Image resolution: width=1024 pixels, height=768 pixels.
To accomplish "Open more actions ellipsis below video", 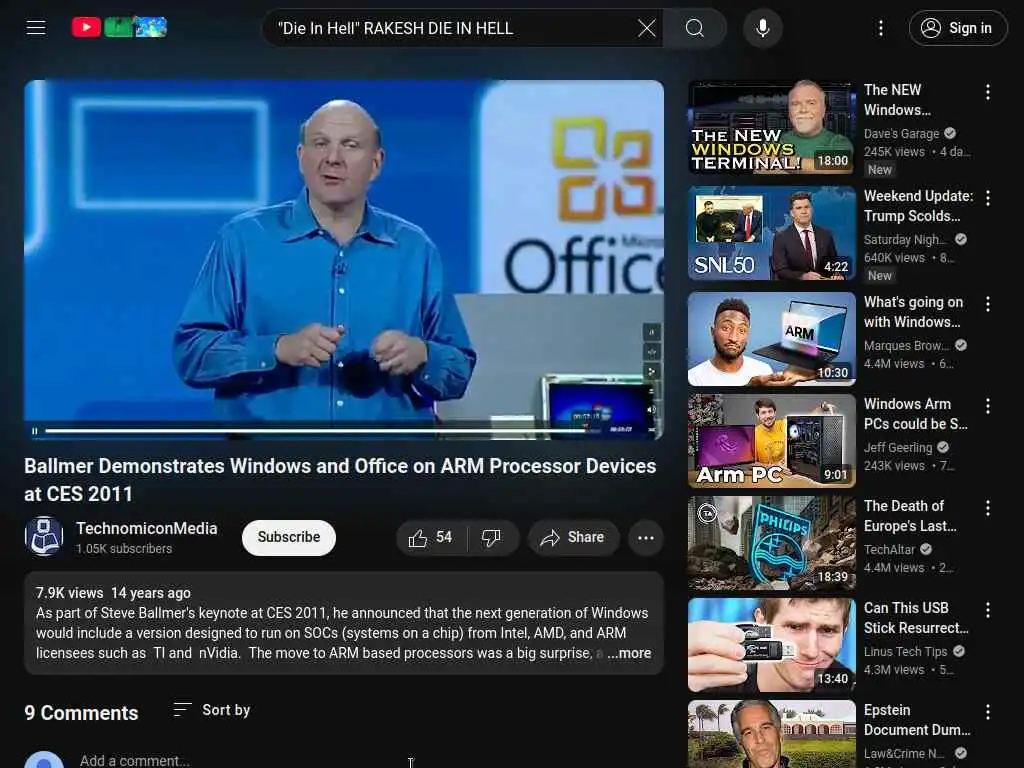I will [646, 537].
